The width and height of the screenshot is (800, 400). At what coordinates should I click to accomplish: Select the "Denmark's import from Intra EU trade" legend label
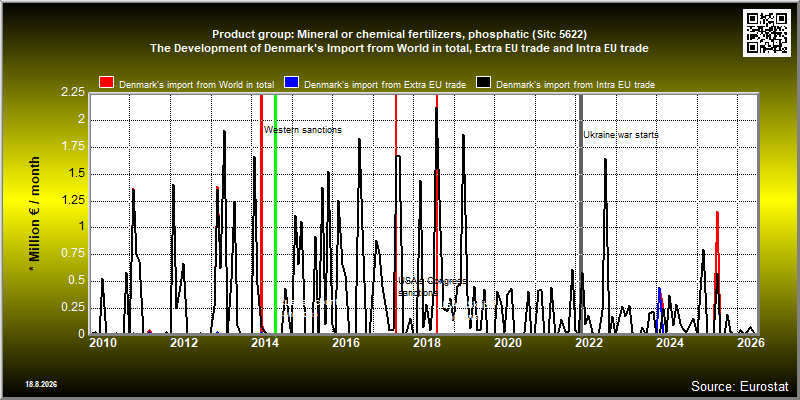tap(576, 85)
